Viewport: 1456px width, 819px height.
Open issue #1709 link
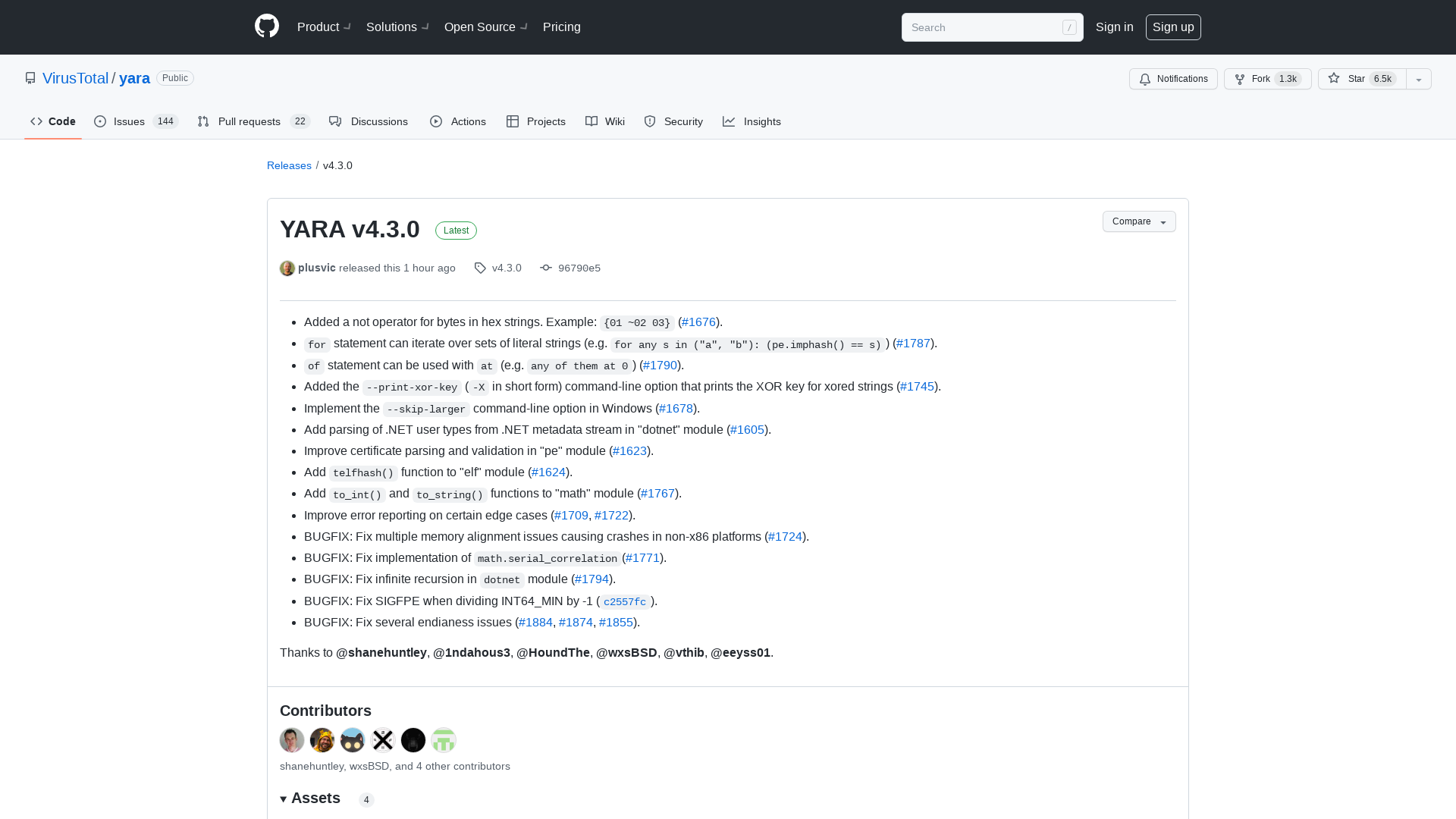point(571,516)
